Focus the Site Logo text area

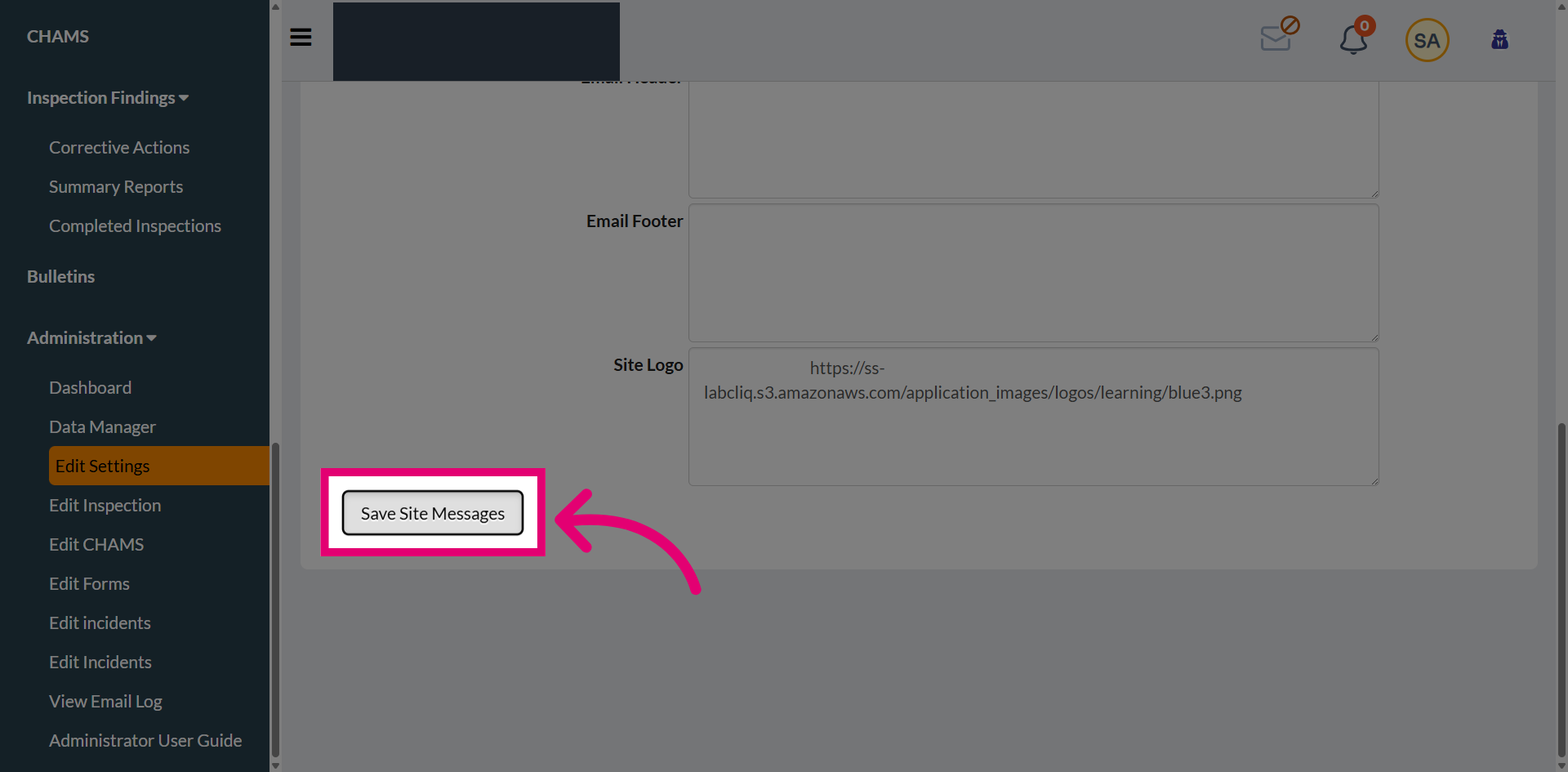1033,417
